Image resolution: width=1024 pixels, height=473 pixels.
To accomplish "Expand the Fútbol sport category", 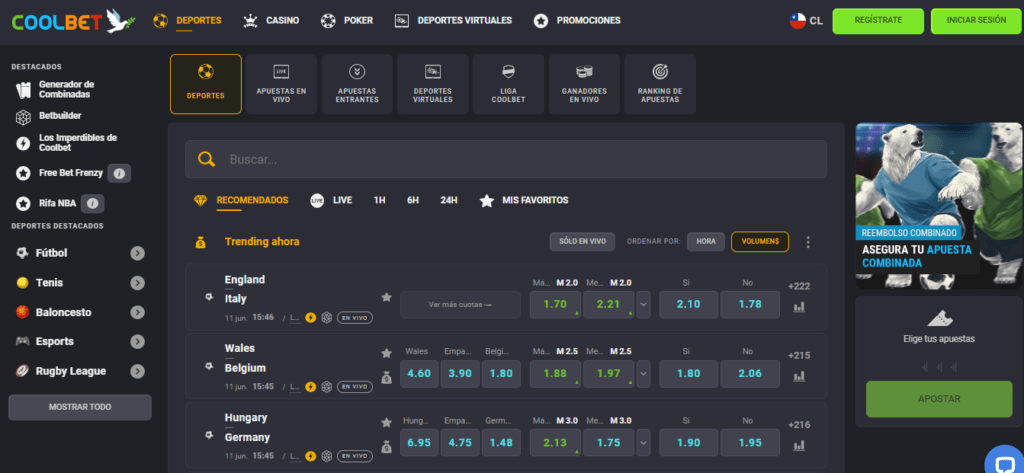I will click(137, 254).
